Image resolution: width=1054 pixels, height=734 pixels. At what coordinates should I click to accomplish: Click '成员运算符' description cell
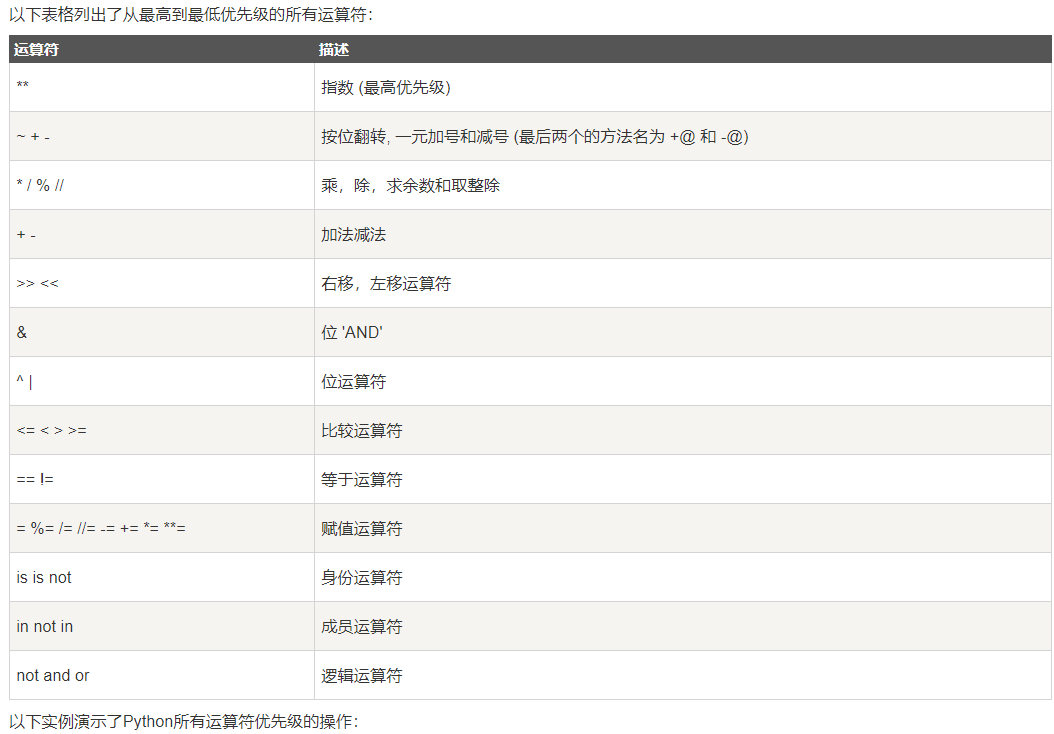pos(683,626)
